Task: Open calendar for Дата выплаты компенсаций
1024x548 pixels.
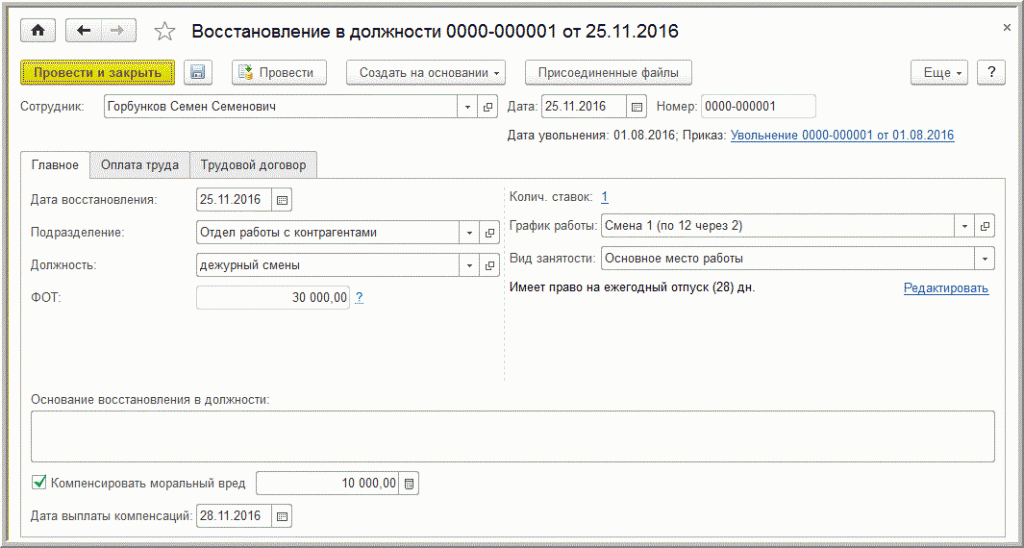Action: click(x=282, y=517)
